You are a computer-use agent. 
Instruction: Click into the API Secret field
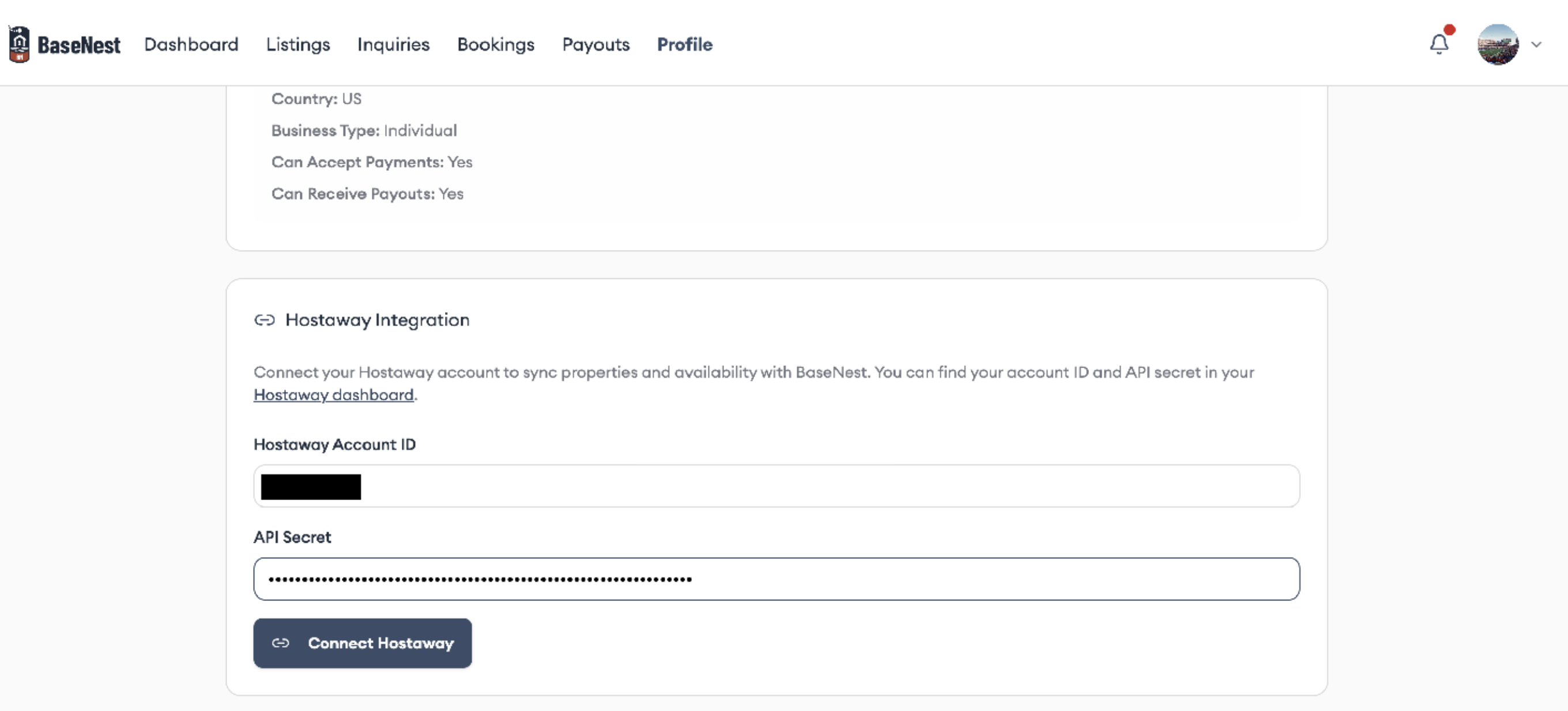pos(777,579)
